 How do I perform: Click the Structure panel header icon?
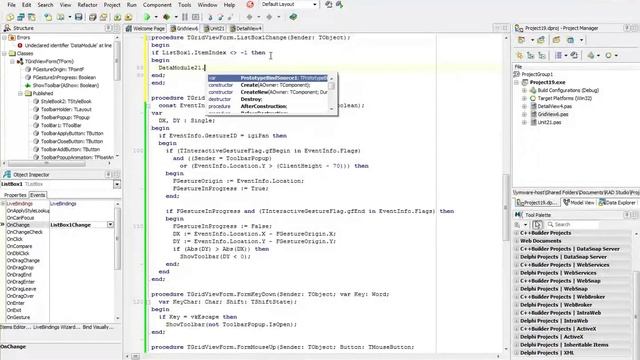pos(7,28)
